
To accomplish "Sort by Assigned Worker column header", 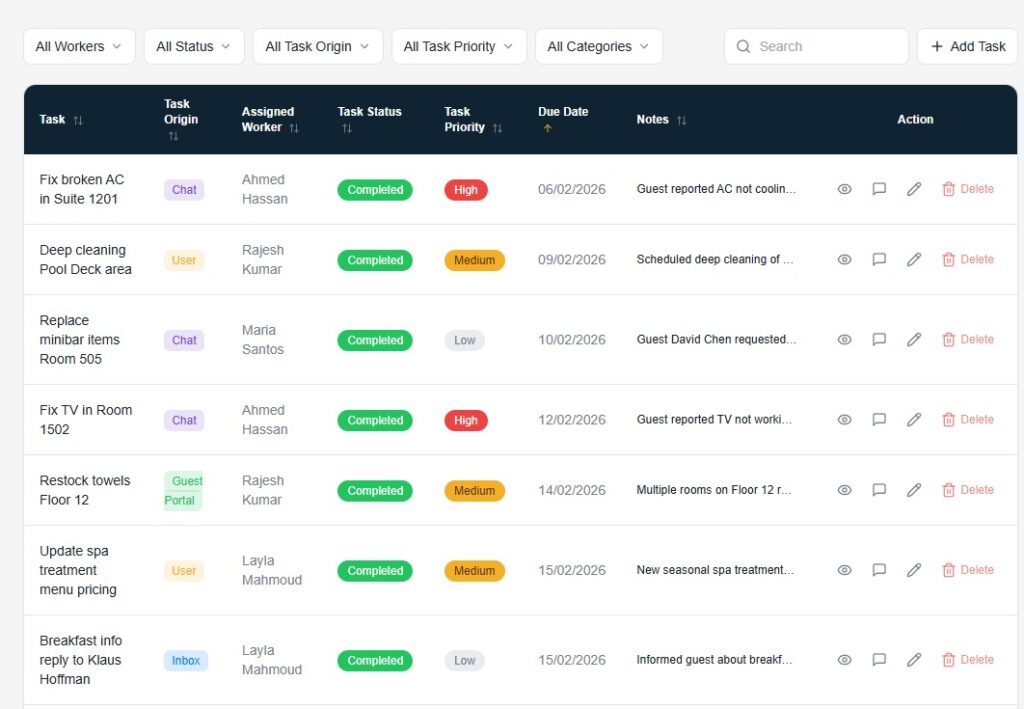I will pos(268,119).
